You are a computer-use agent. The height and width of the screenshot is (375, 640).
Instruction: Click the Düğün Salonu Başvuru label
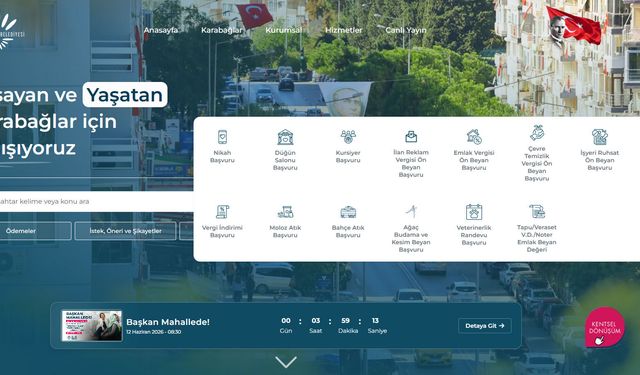tap(285, 160)
